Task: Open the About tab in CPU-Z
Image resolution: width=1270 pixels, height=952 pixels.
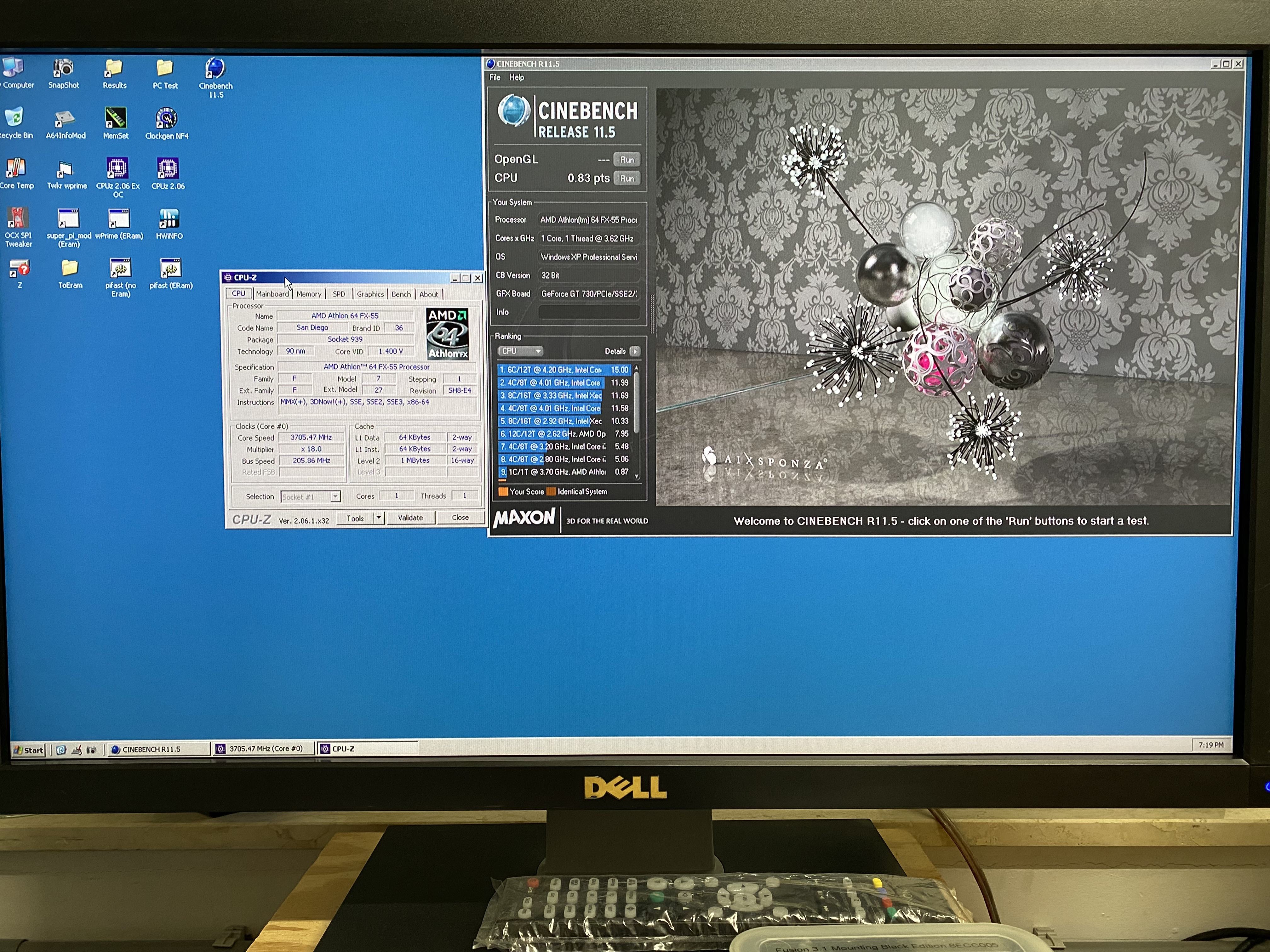Action: (428, 294)
